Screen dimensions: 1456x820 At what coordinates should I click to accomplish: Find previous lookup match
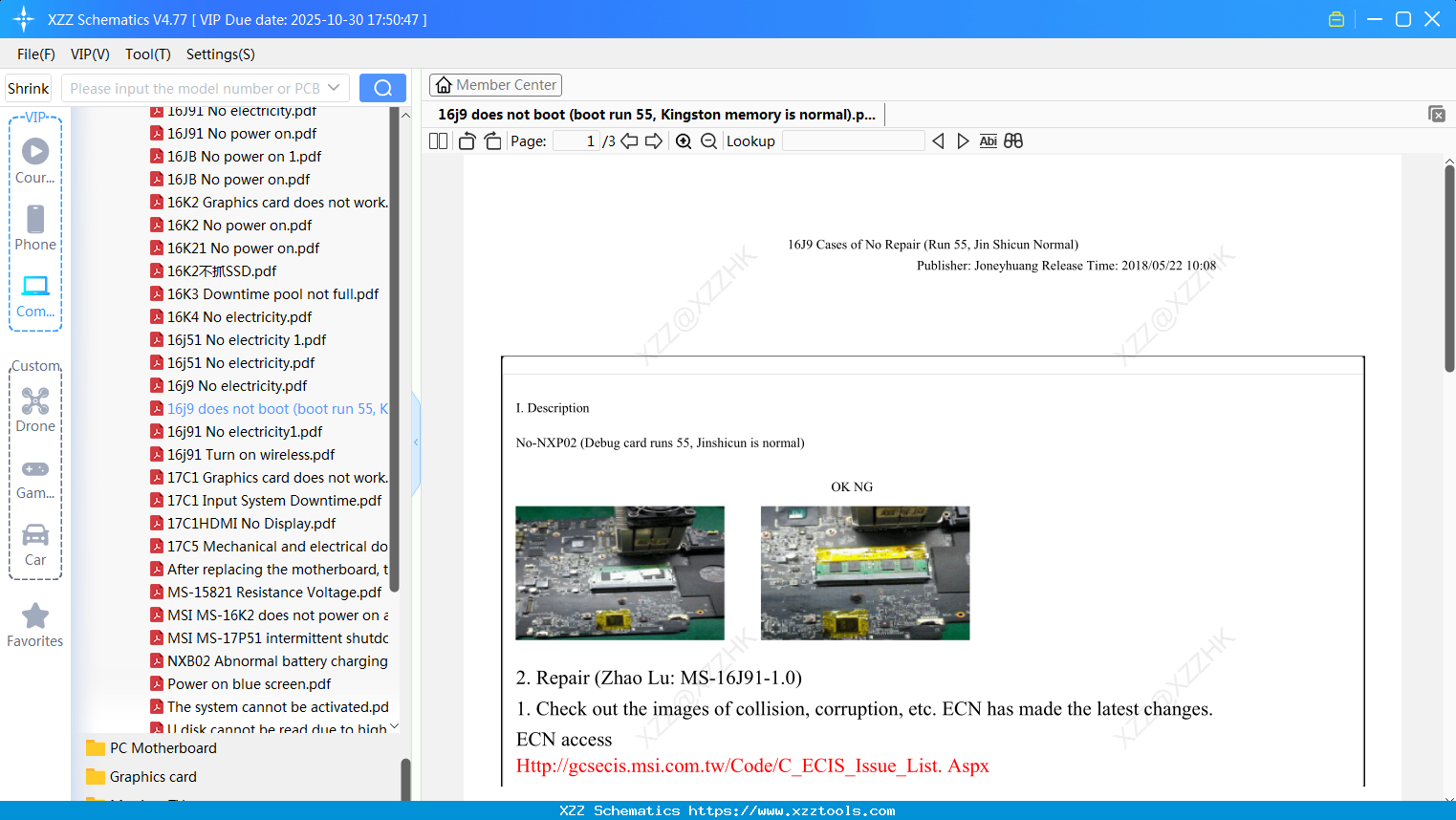click(938, 141)
